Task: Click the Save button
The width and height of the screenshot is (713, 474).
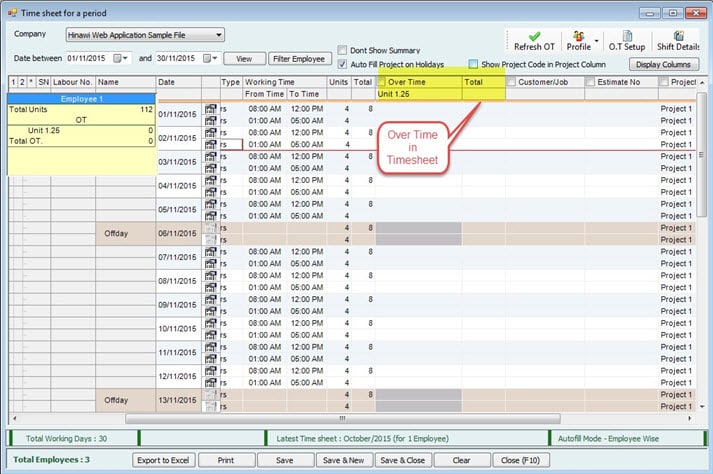Action: tap(285, 460)
